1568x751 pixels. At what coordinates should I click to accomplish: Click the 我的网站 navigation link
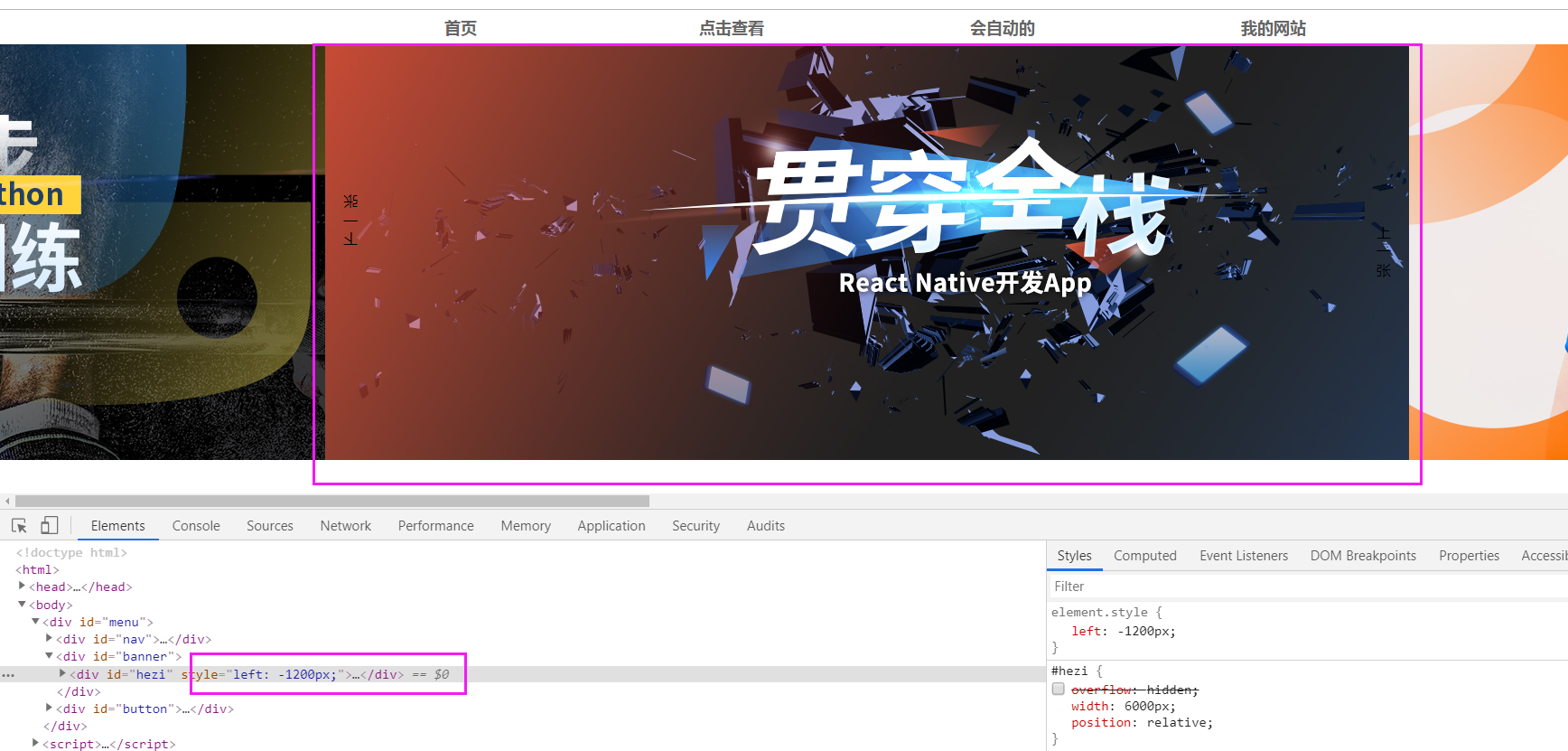click(1274, 29)
